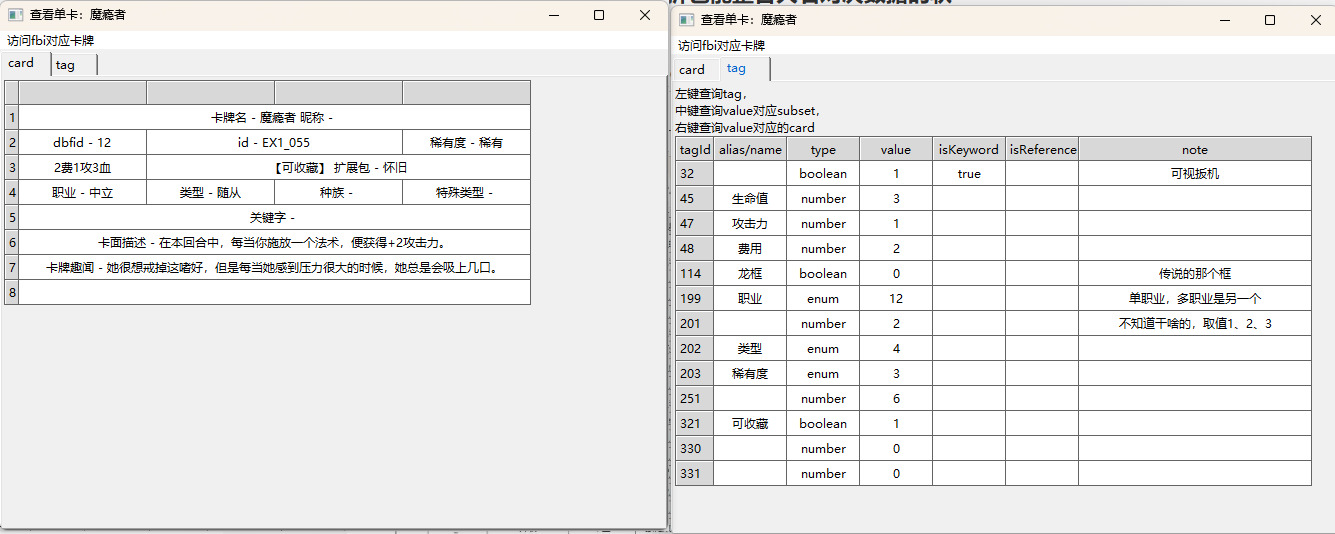Click the app icon in left window title bar

click(x=15, y=15)
